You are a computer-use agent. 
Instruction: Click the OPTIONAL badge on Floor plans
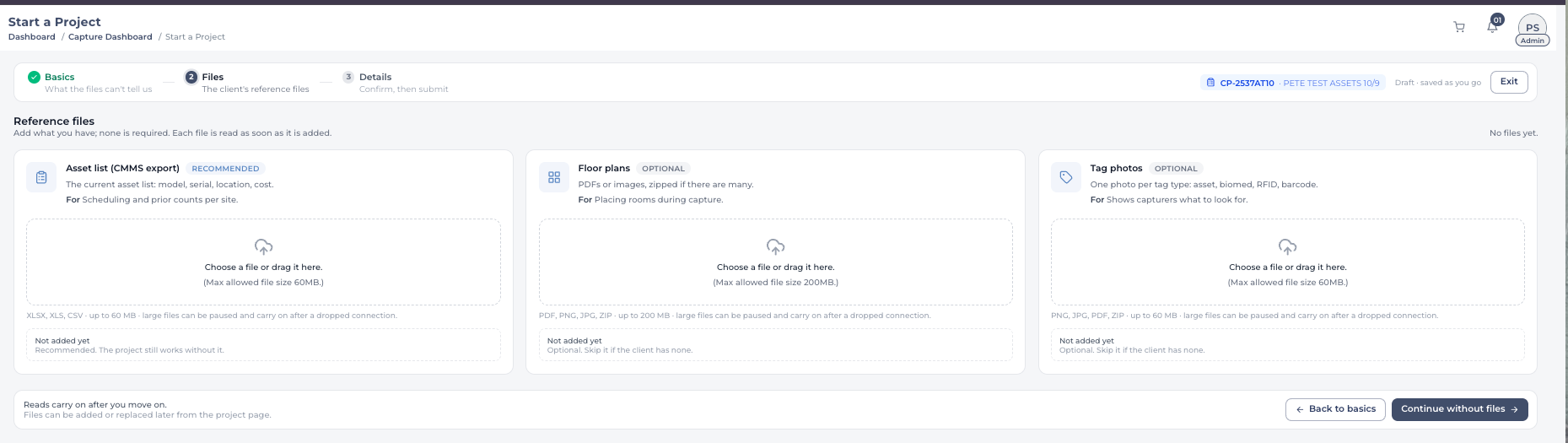[x=663, y=169]
